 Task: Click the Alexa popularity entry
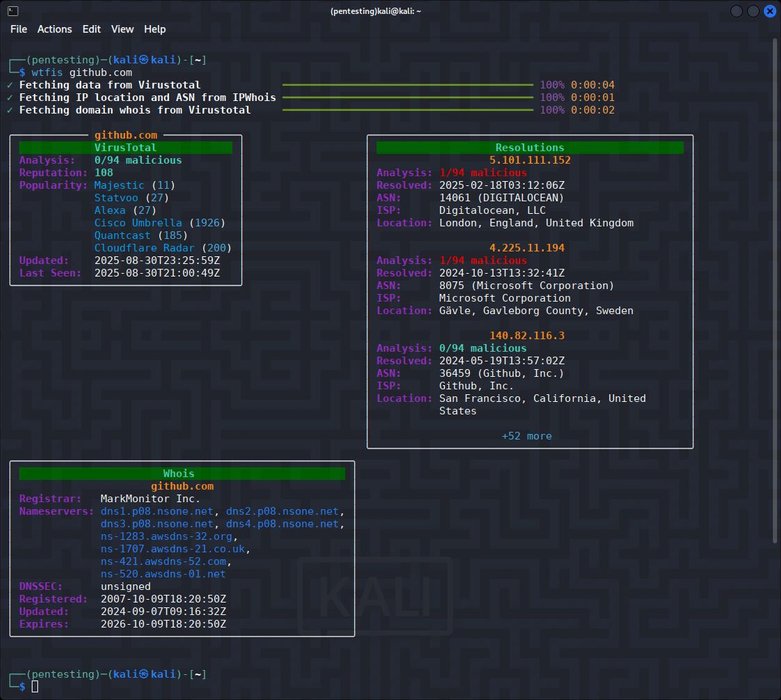pyautogui.click(x=125, y=210)
